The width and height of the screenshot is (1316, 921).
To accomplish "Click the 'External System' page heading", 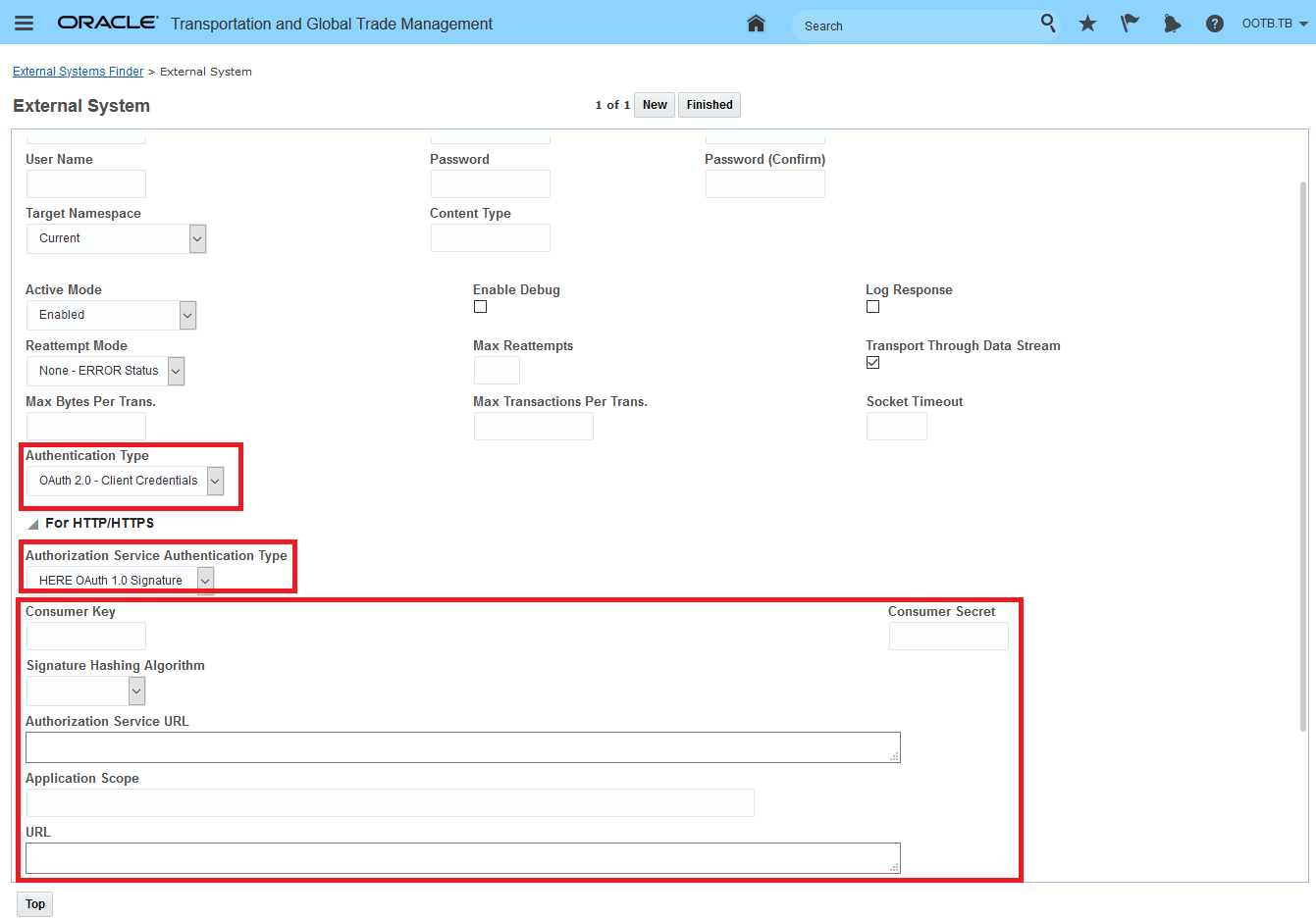I will [81, 106].
